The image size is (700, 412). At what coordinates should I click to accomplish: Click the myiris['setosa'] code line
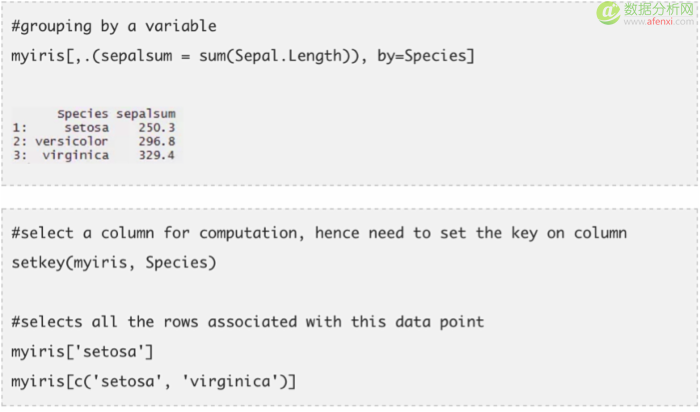pyautogui.click(x=82, y=352)
